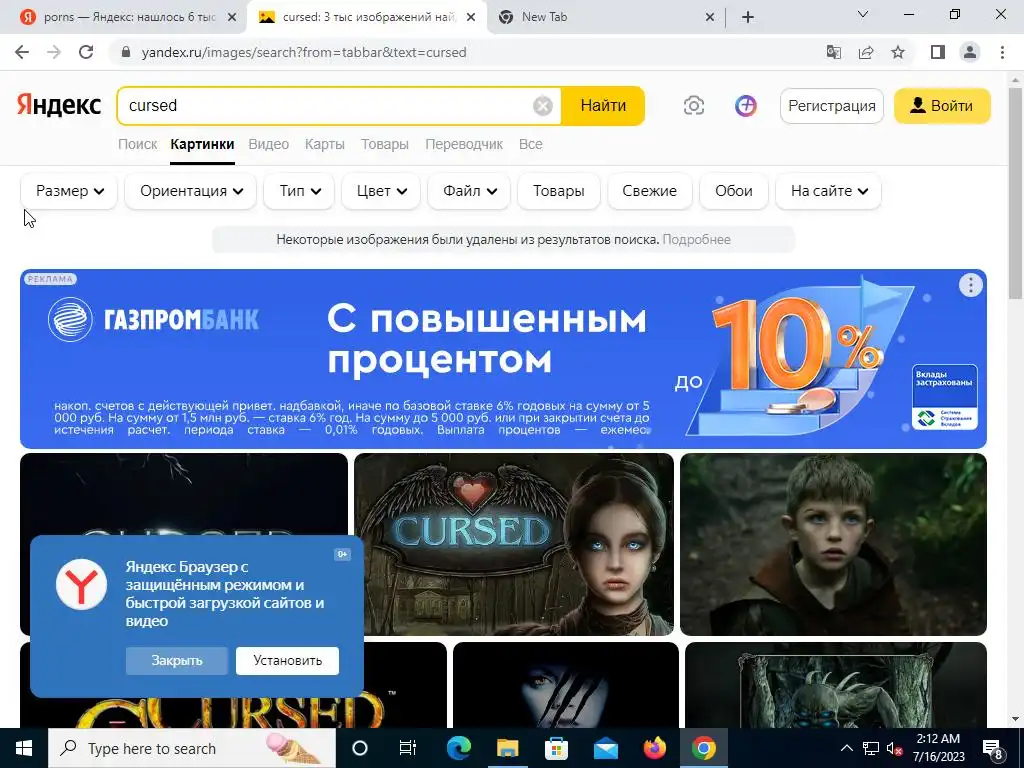The image size is (1024, 768).
Task: Click the address bar padlock icon
Action: 126,52
